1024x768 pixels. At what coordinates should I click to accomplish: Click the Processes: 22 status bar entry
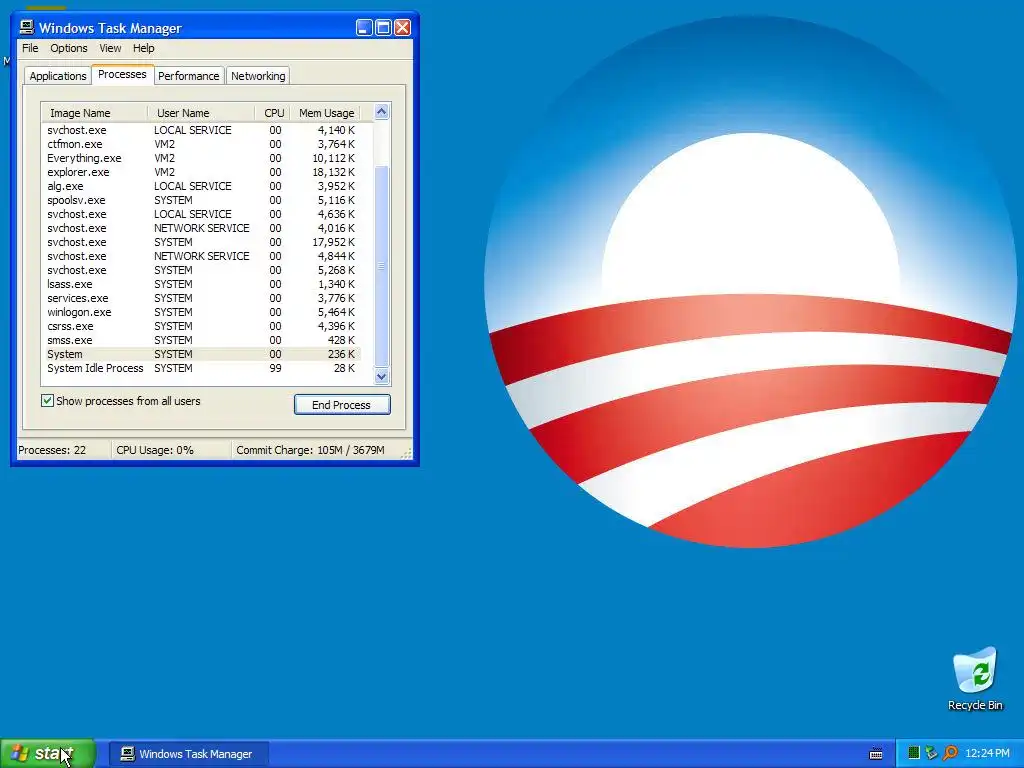[63, 450]
